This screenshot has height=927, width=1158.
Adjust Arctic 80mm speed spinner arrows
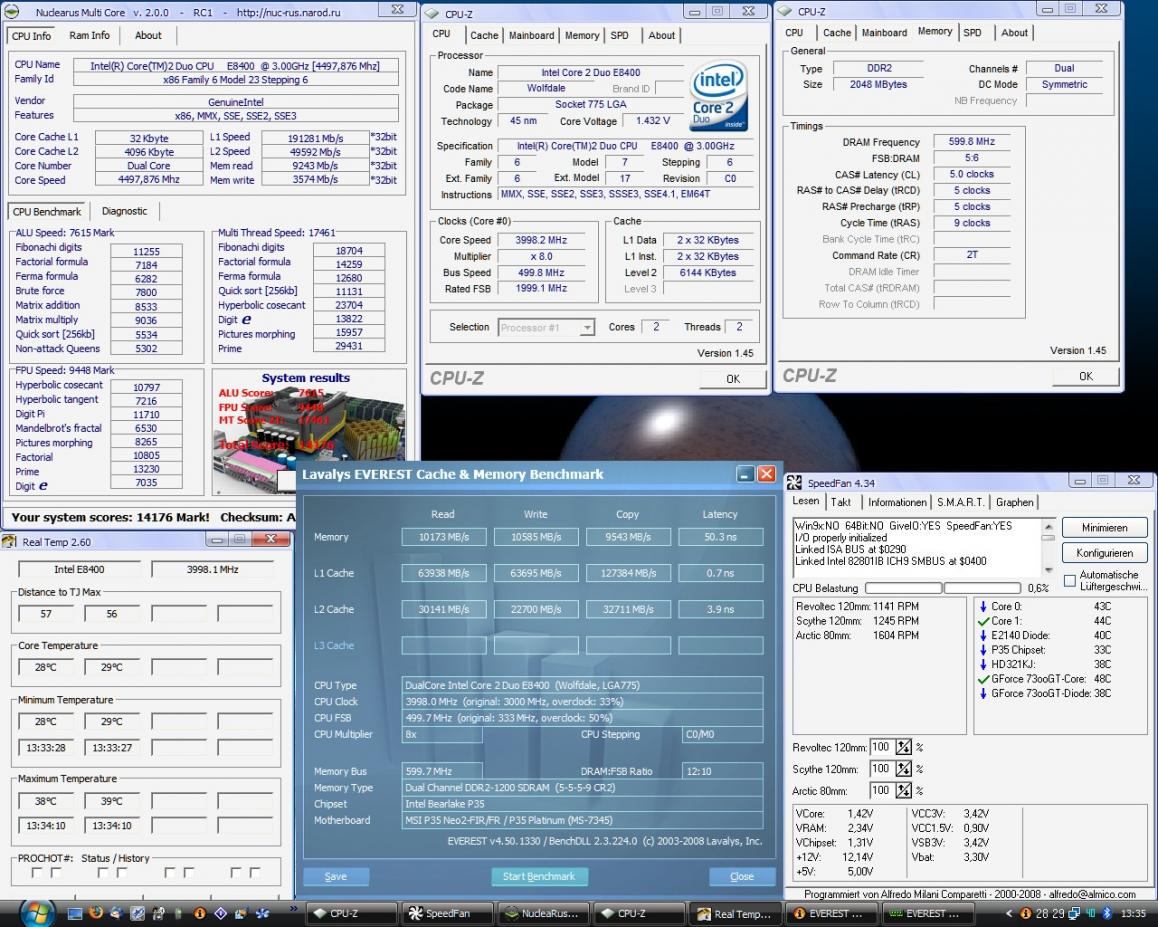pos(903,790)
